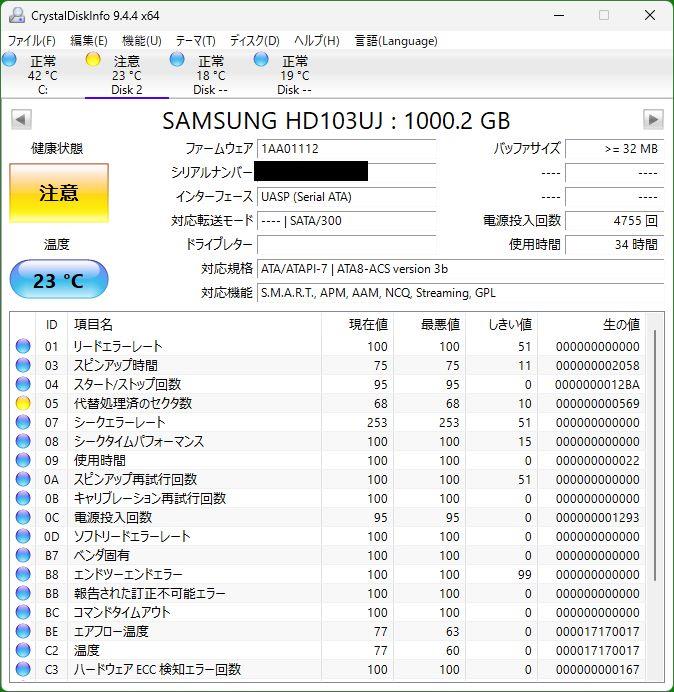This screenshot has width=674, height=692.
Task: Open the テーマ(T) menu
Action: (x=195, y=41)
